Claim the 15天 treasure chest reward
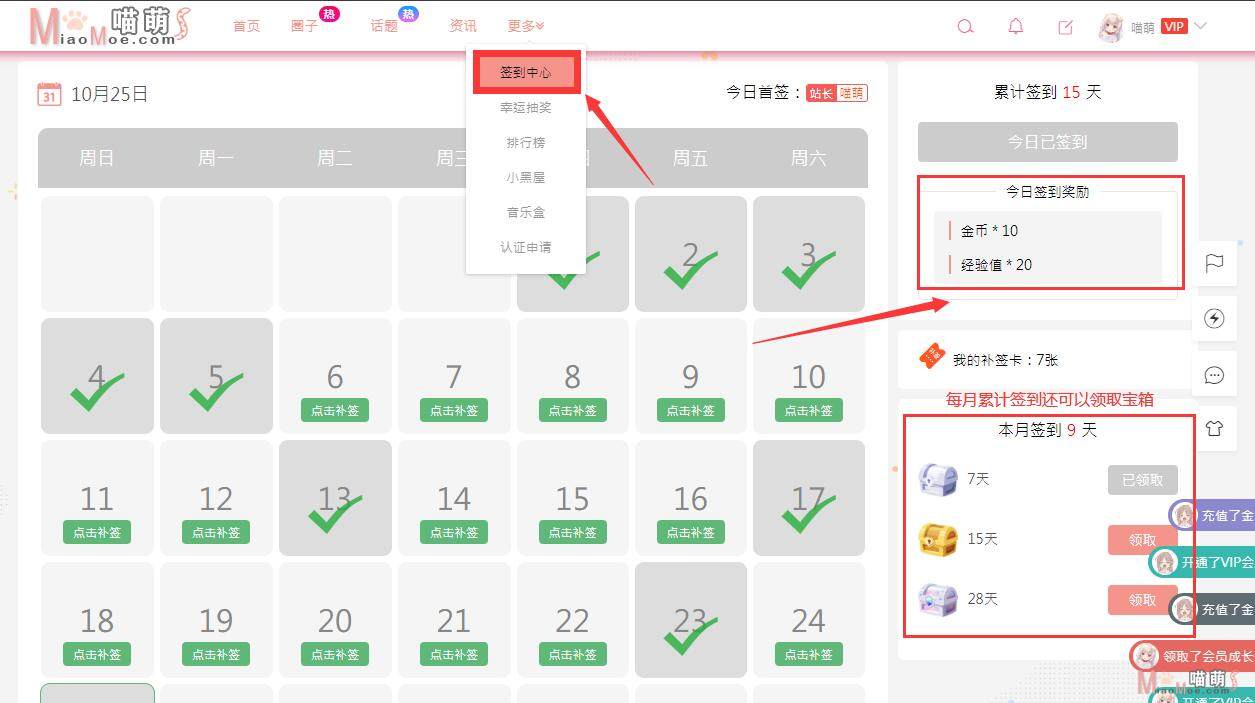Viewport: 1255px width, 703px height. coord(1143,540)
